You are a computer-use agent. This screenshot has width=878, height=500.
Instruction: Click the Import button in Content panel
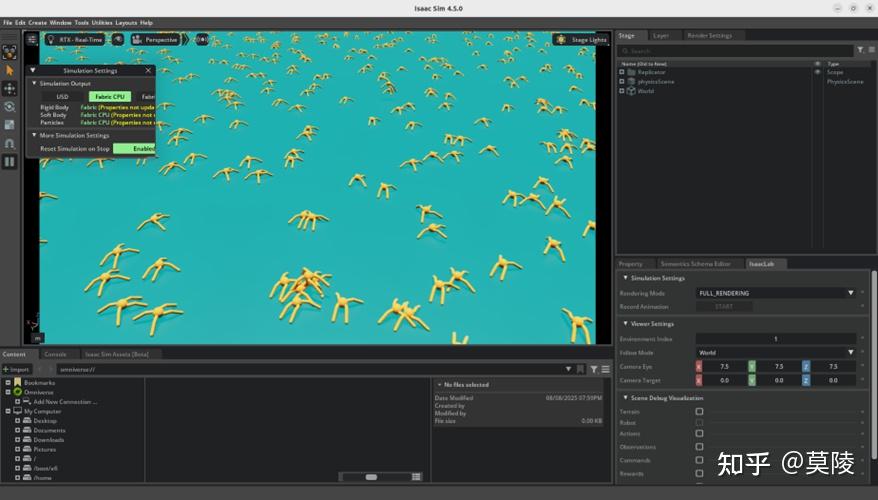(17, 369)
